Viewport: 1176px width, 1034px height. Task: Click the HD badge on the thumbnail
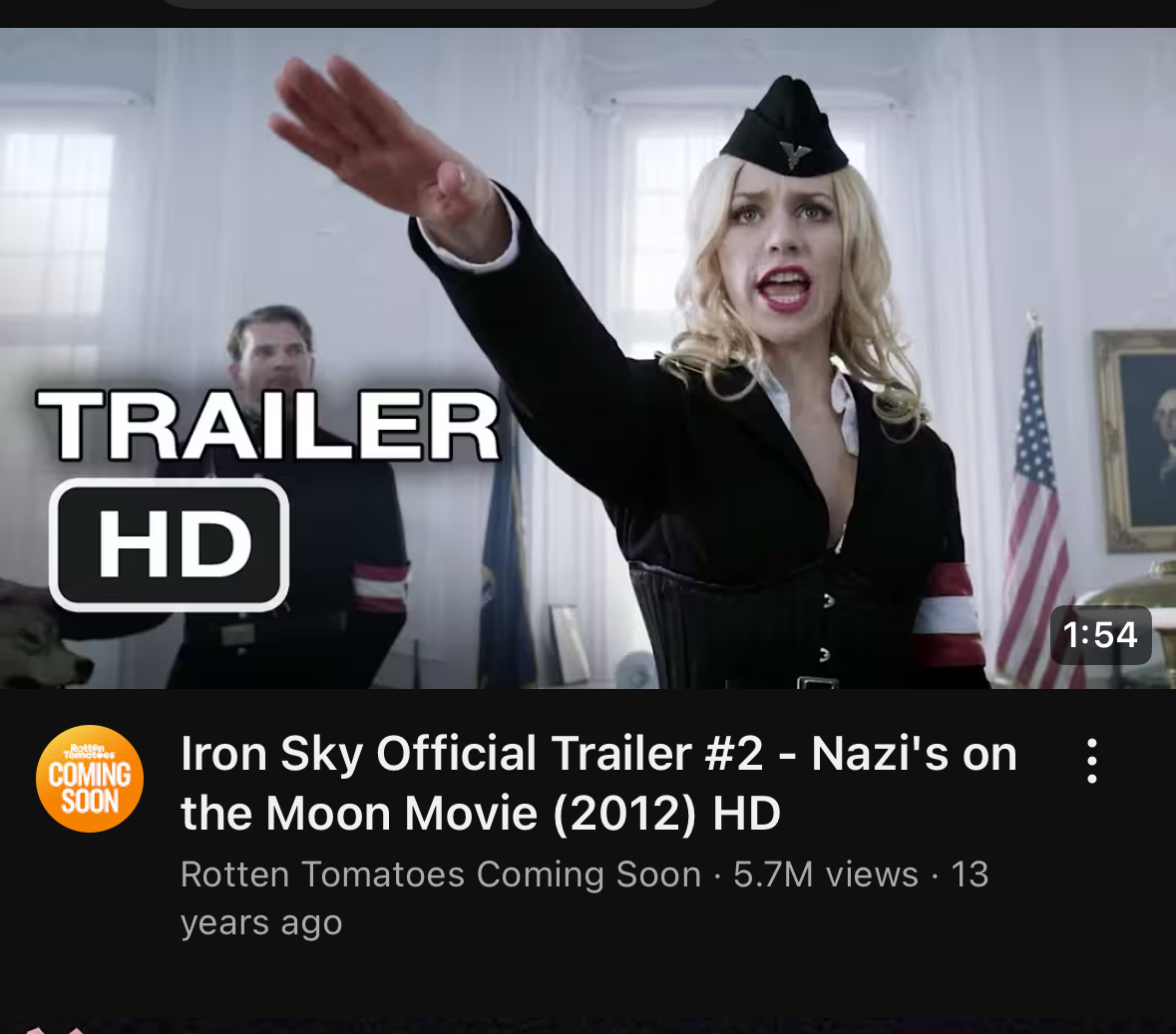[169, 544]
